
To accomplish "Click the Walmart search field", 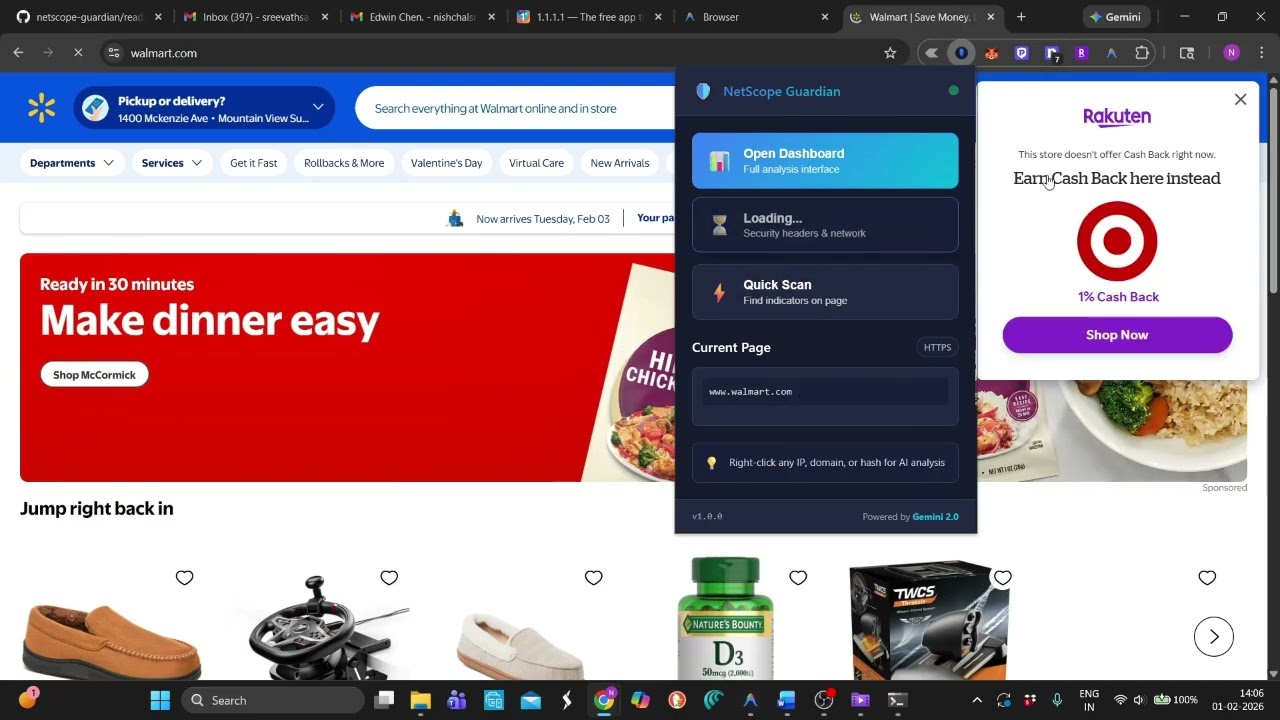I will (515, 108).
